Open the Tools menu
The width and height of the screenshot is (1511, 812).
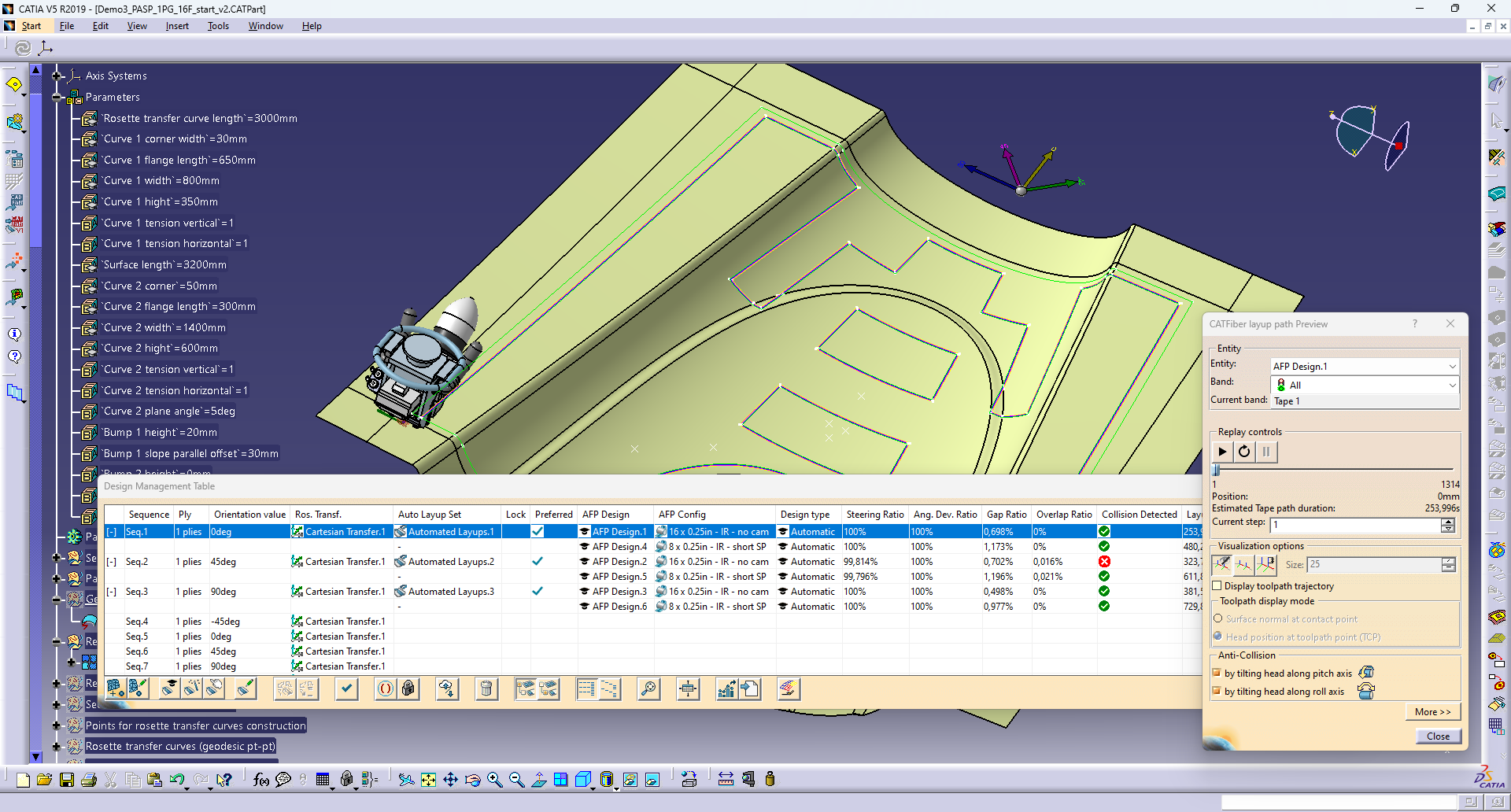click(218, 26)
